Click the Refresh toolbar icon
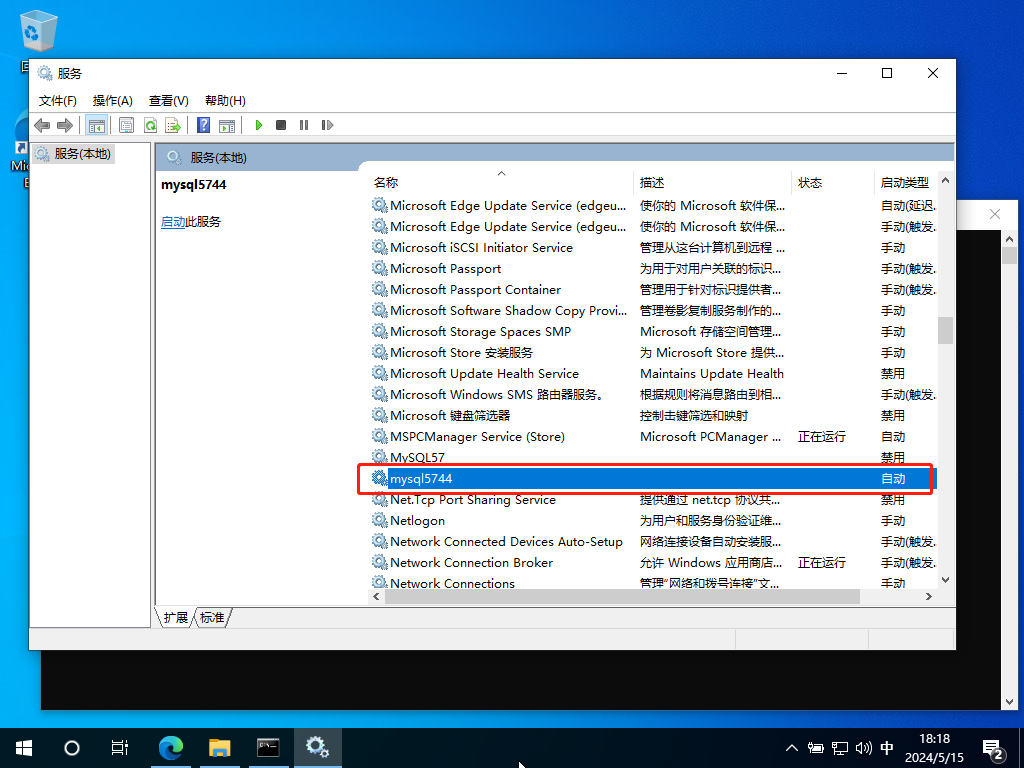This screenshot has height=768, width=1024. tap(150, 125)
